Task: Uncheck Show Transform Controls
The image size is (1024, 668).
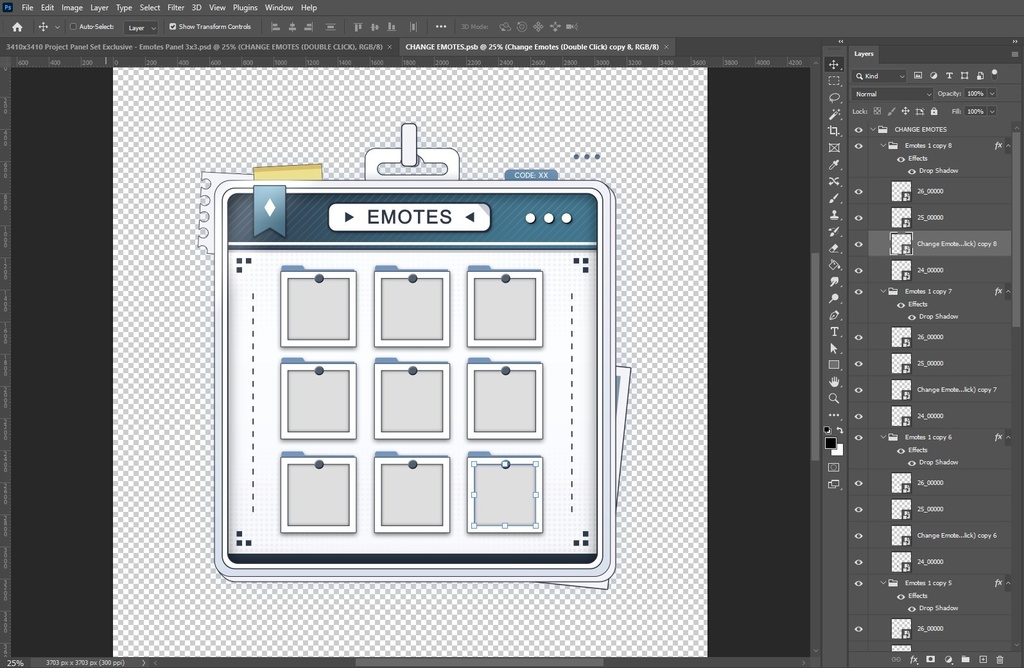Action: tap(173, 27)
